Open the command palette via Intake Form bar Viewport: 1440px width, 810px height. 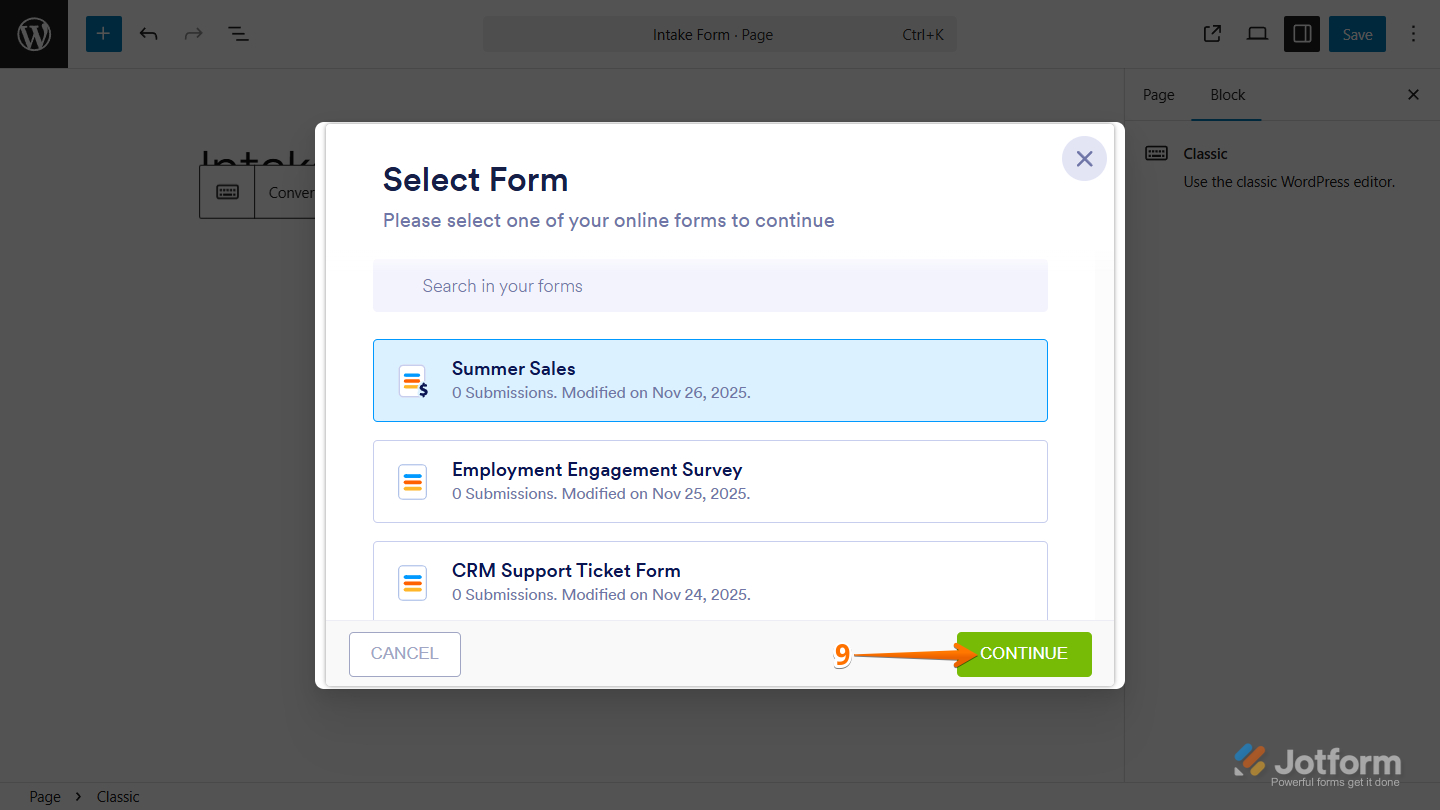click(720, 34)
